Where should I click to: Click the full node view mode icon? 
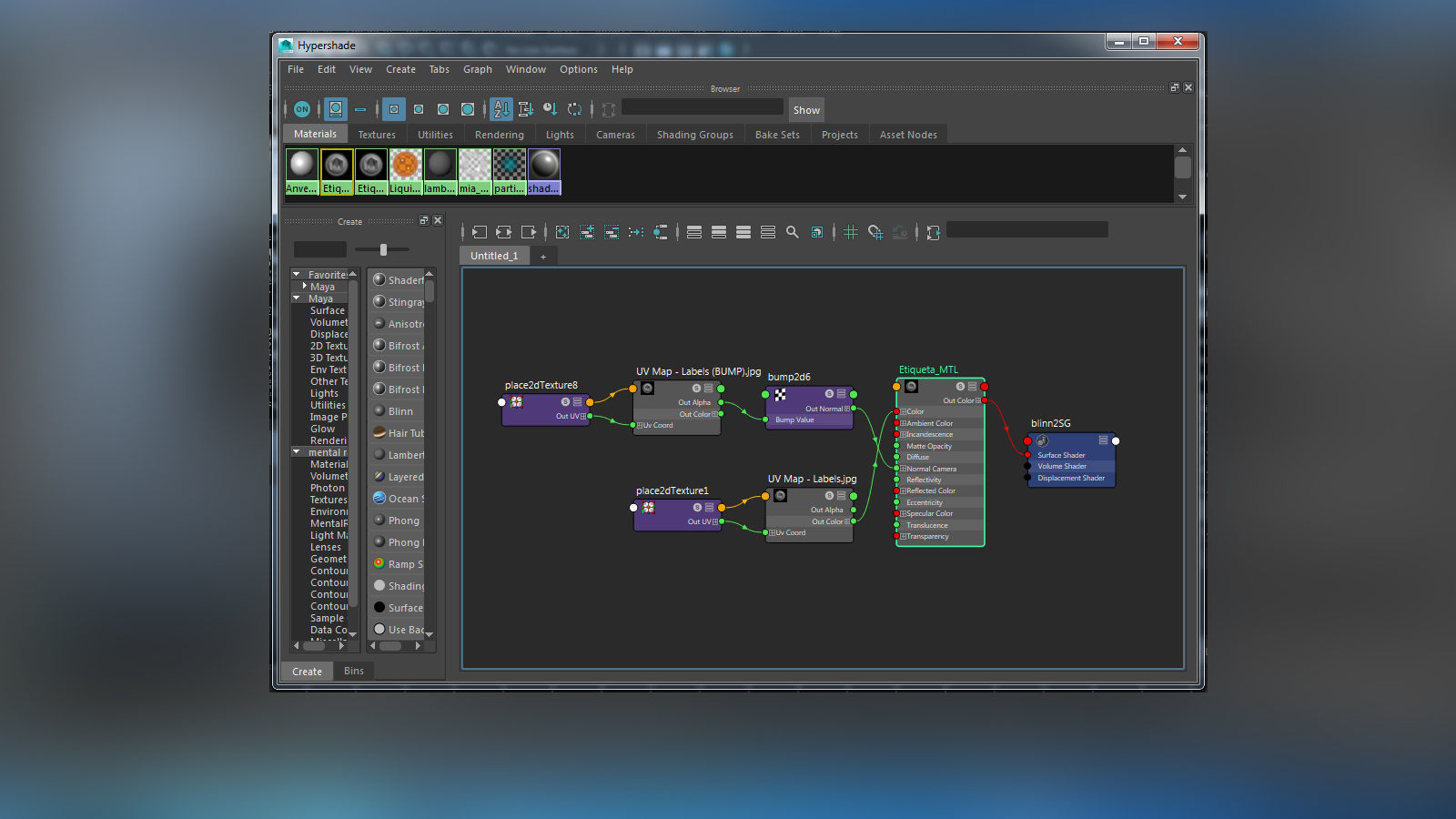point(743,232)
